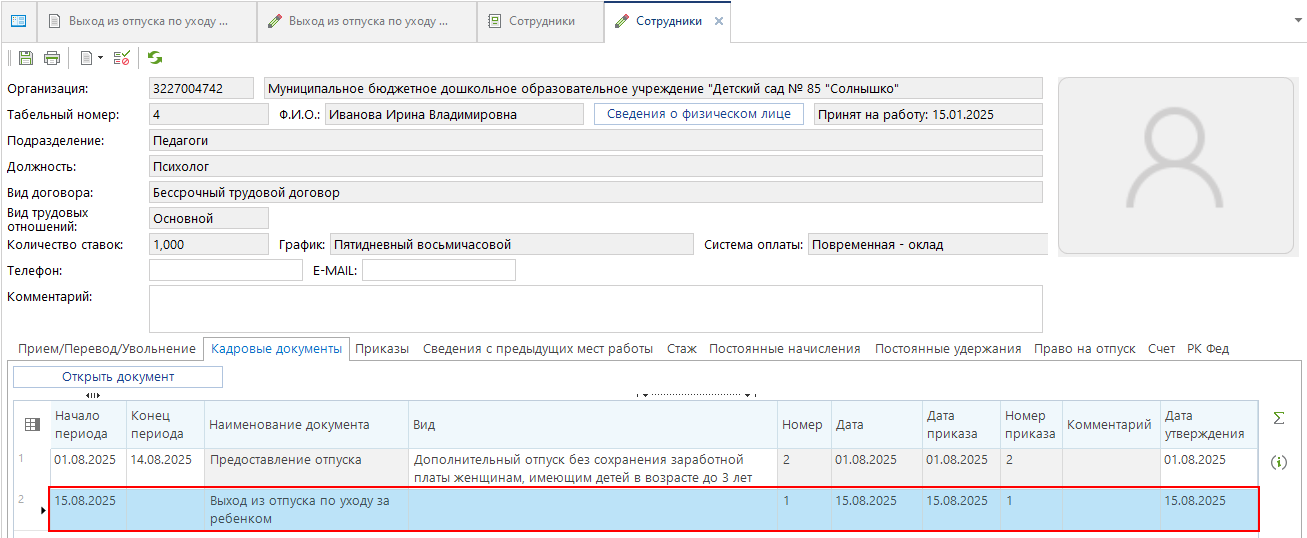Click into the Телефон input field
Viewport: 1307px width, 538px height.
[225, 270]
